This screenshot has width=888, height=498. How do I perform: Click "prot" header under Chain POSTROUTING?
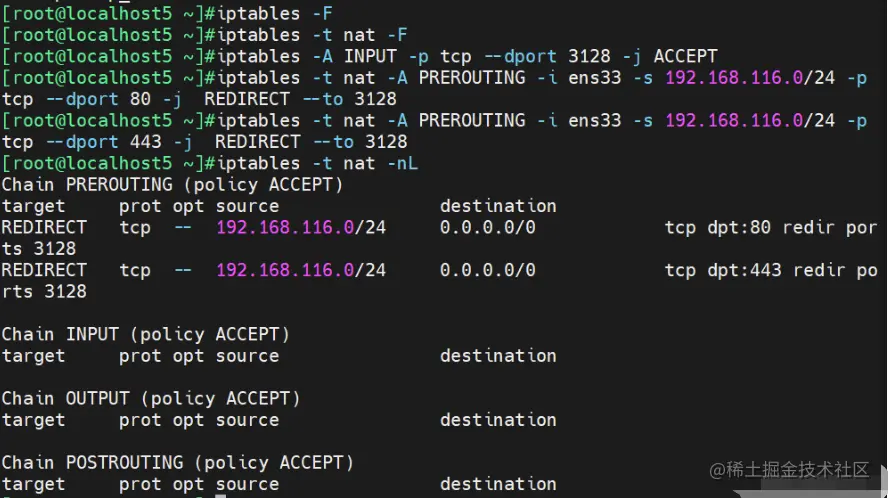point(140,484)
